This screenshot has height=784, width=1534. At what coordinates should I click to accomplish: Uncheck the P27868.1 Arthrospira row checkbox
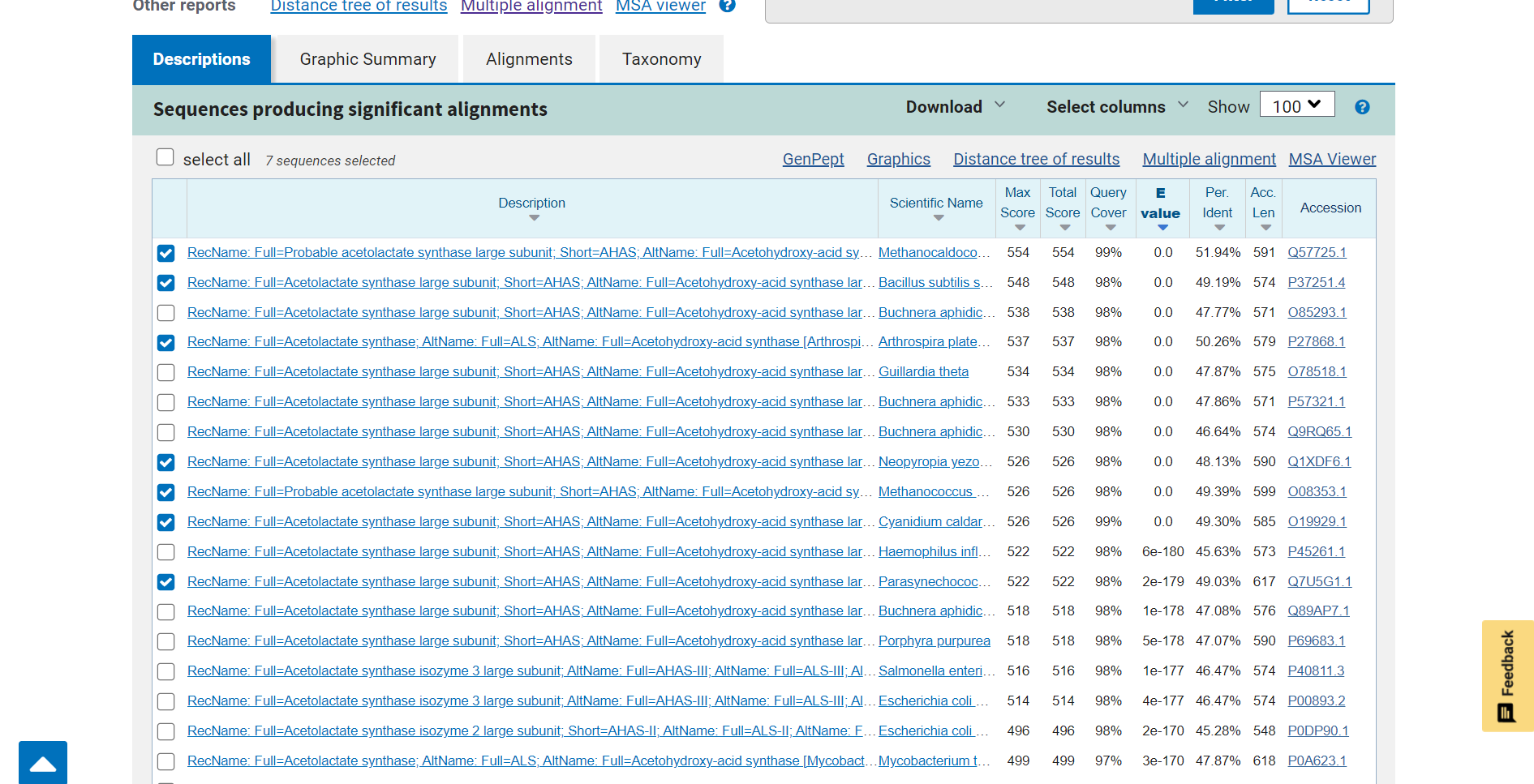point(166,343)
